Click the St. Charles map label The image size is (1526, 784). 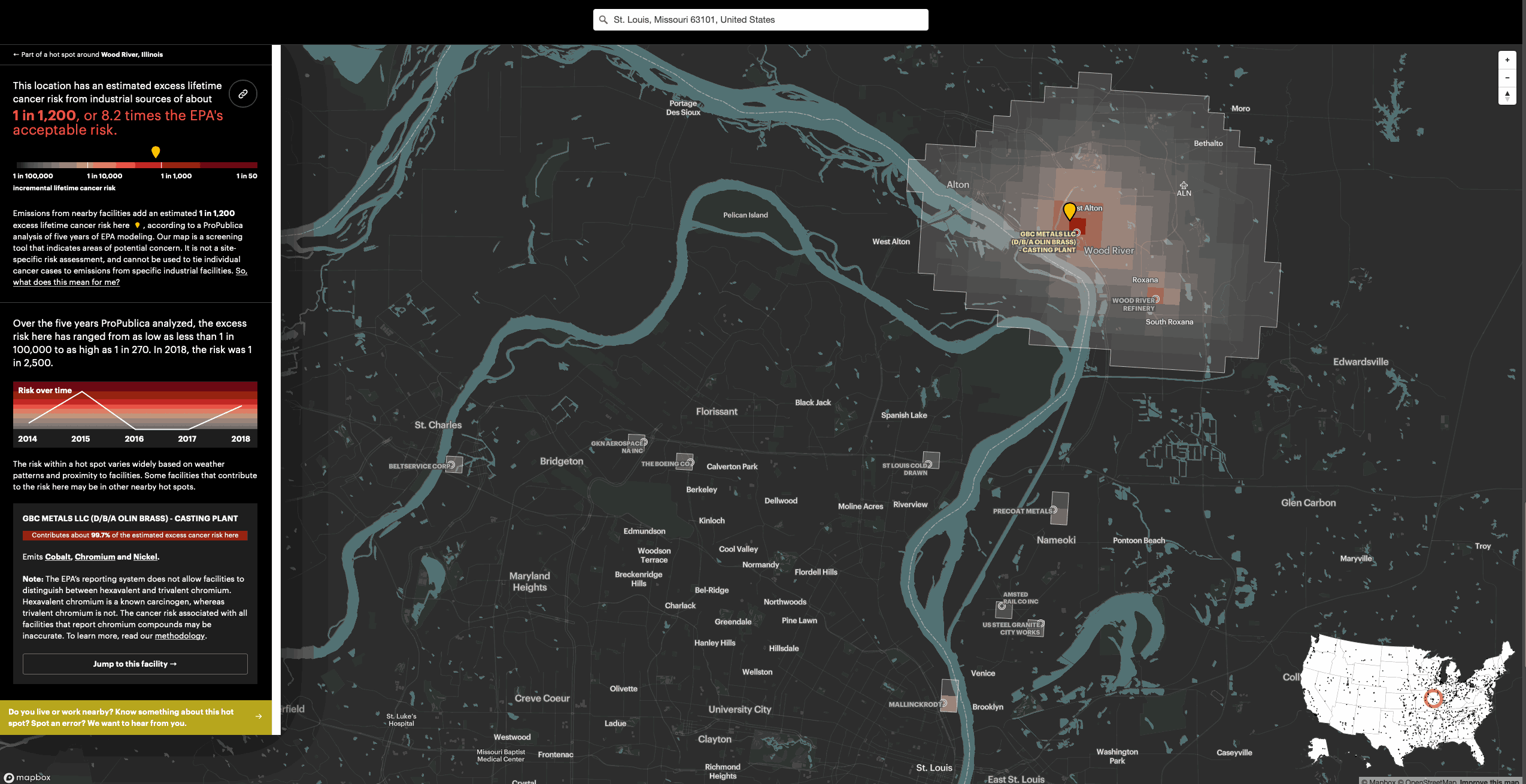point(438,425)
